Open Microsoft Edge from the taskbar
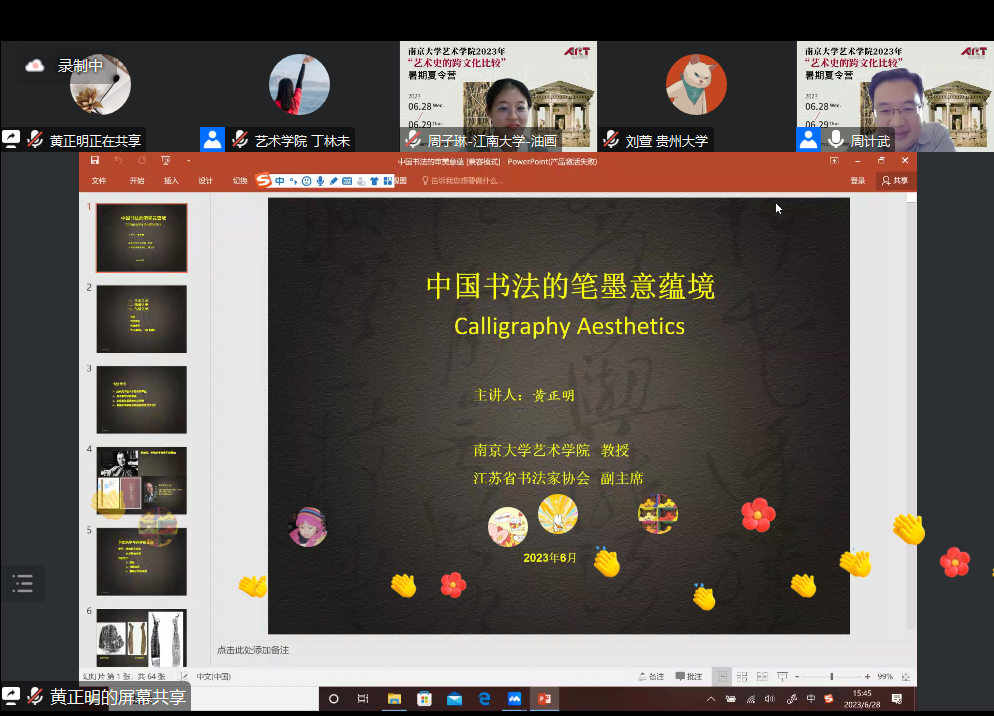This screenshot has height=716, width=994. click(x=485, y=698)
